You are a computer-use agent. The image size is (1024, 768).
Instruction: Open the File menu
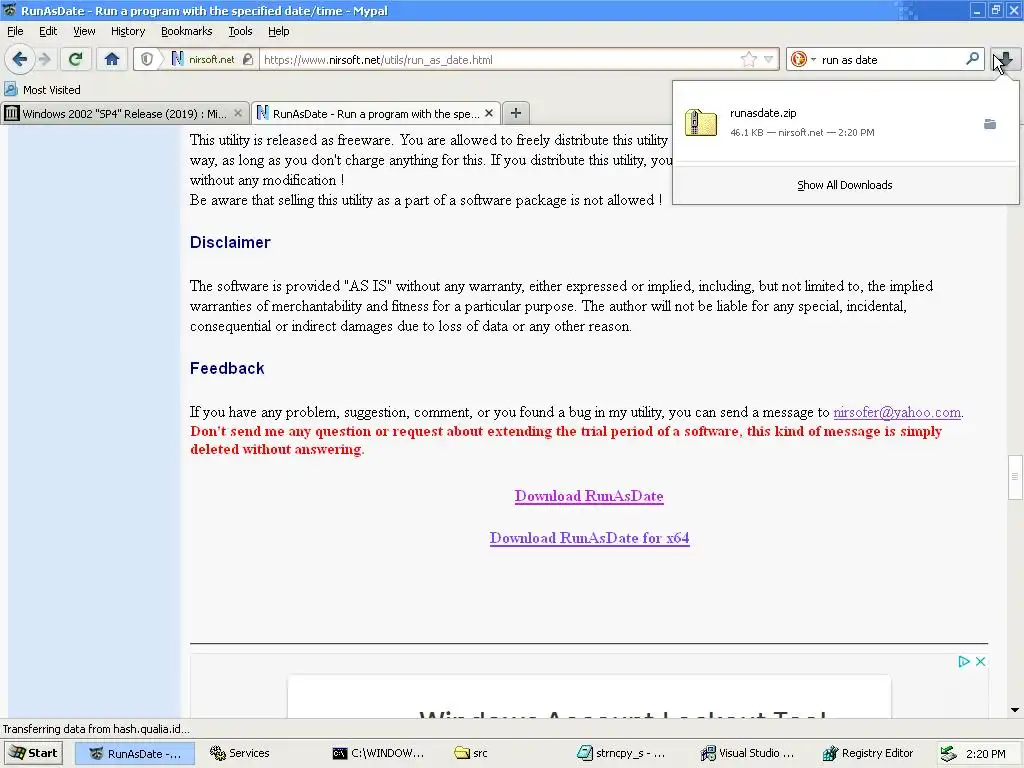point(15,31)
